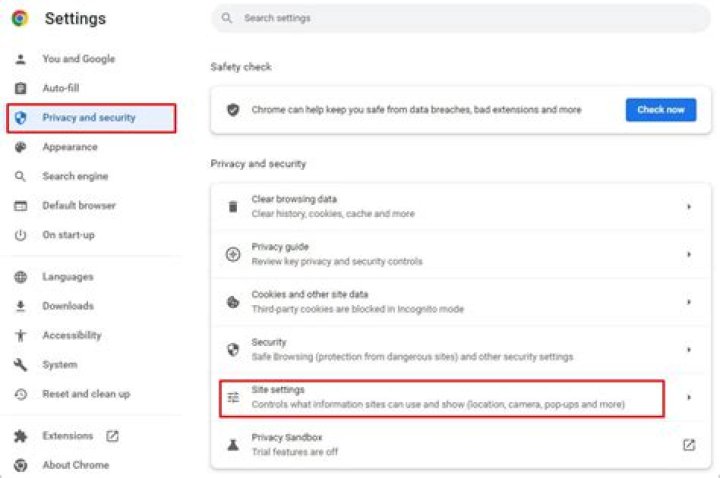Click the magnifier icon in search bar
The width and height of the screenshot is (720, 478).
[228, 18]
